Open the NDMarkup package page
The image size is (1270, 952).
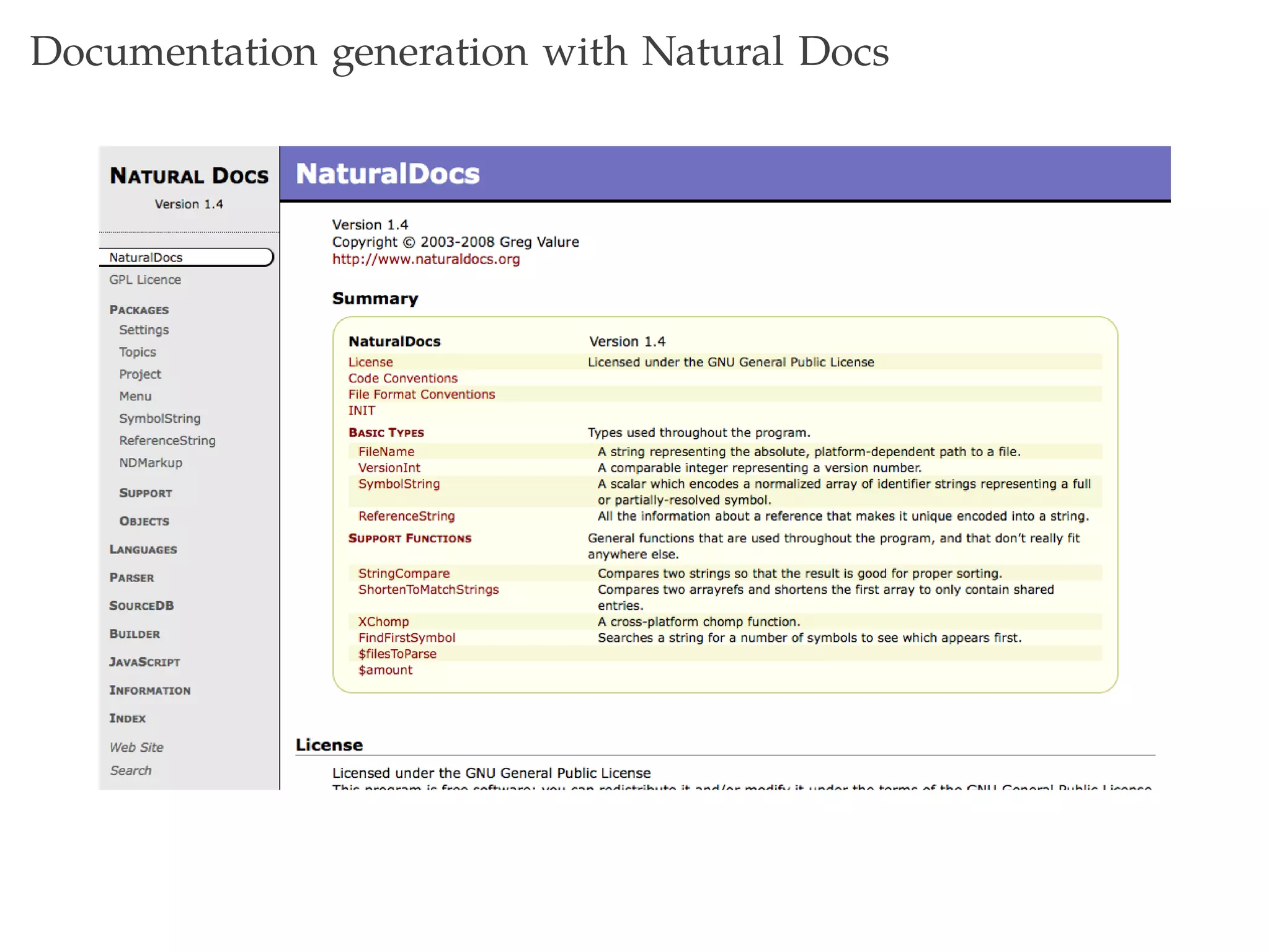pyautogui.click(x=151, y=462)
